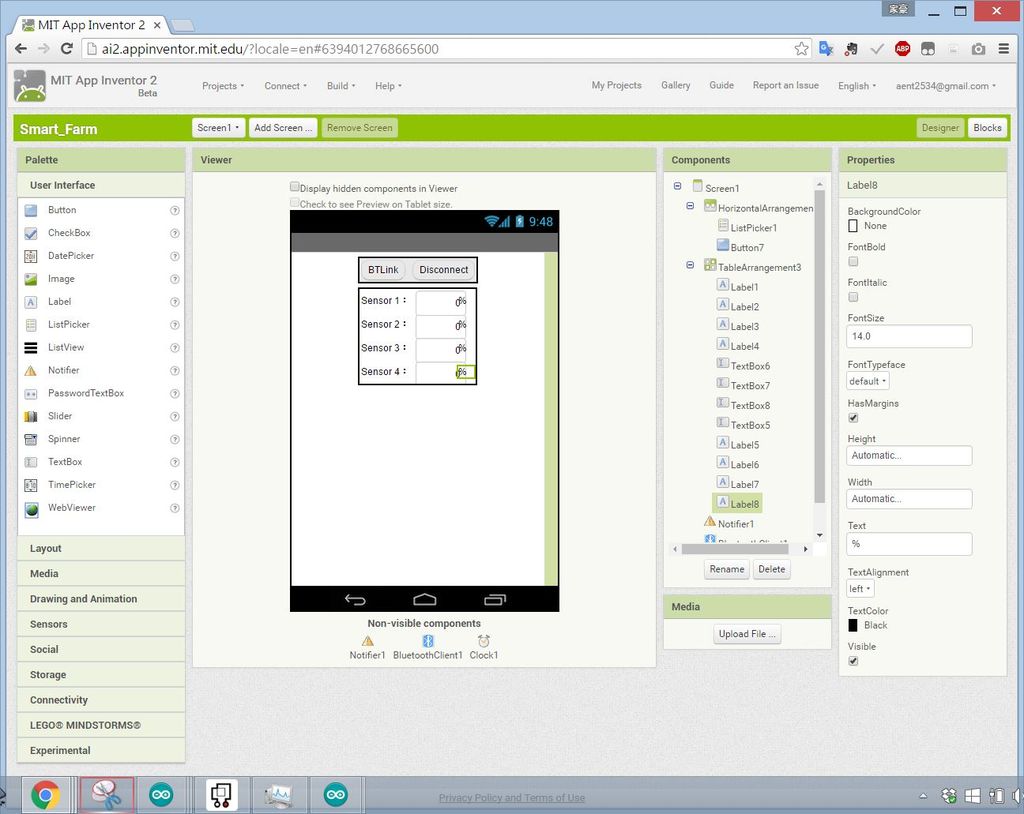
Task: Open the Gallery page
Action: (675, 86)
